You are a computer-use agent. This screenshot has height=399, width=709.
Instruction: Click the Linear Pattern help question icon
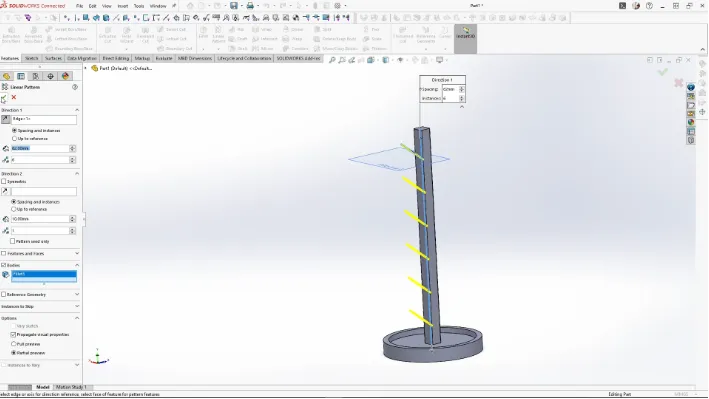pyautogui.click(x=75, y=87)
